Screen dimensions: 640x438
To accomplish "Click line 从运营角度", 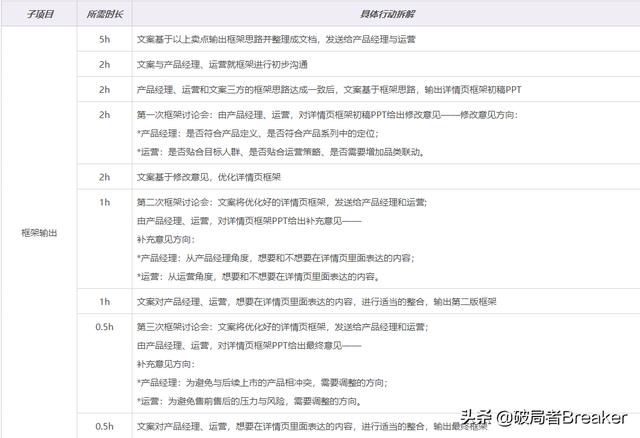I will 259,277.
